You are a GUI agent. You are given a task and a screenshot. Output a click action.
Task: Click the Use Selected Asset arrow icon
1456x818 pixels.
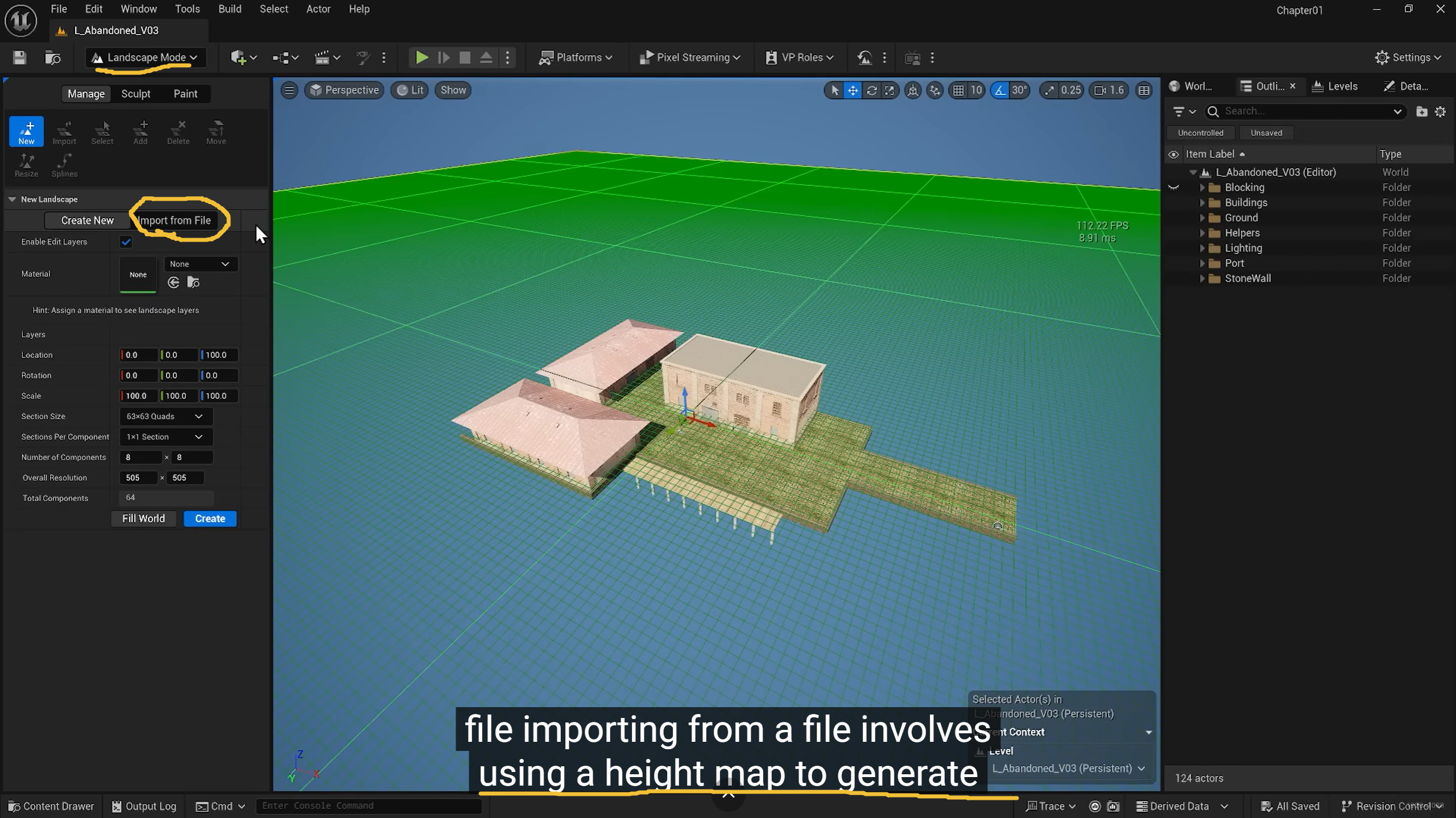click(x=174, y=283)
